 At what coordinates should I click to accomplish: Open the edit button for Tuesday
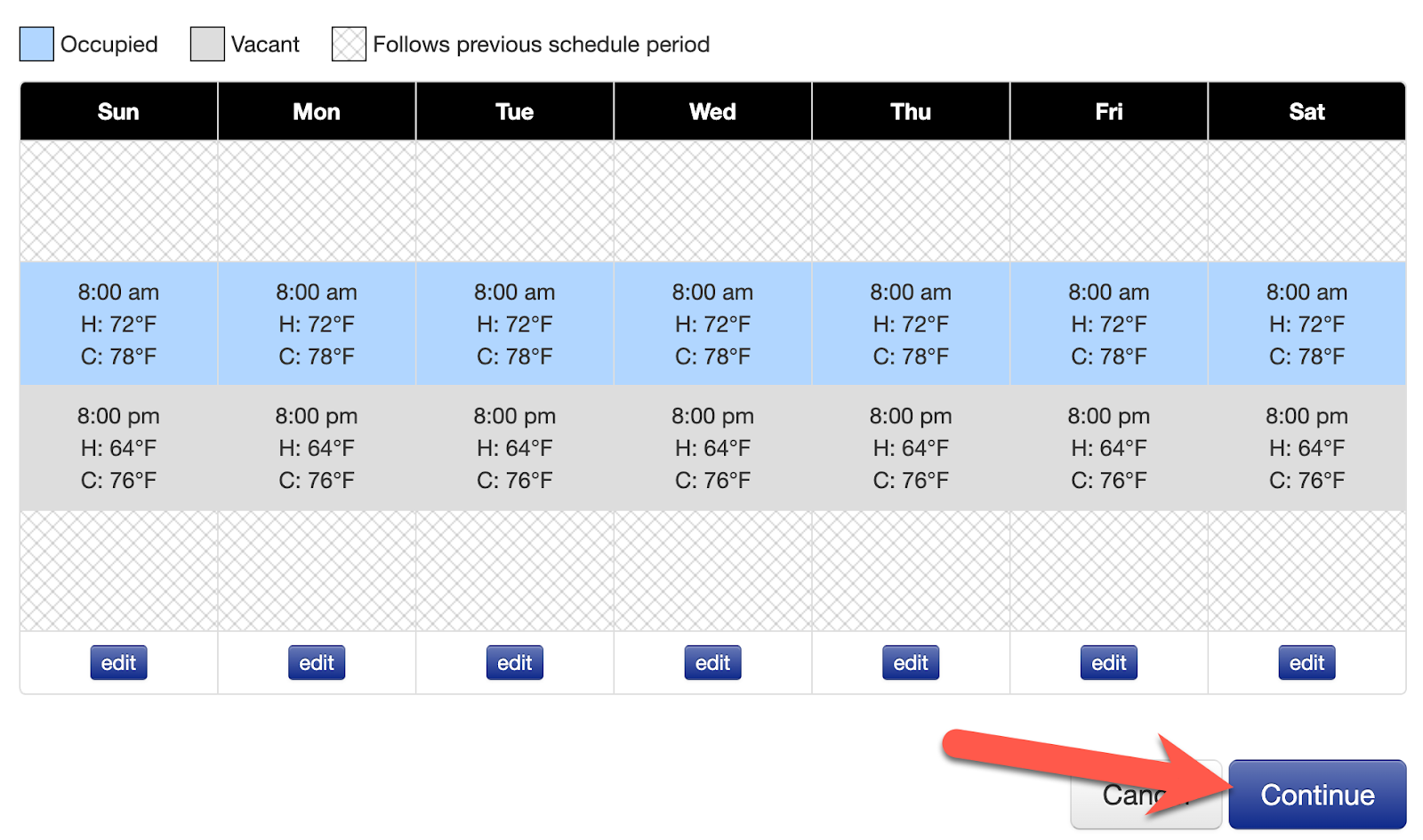tap(515, 663)
